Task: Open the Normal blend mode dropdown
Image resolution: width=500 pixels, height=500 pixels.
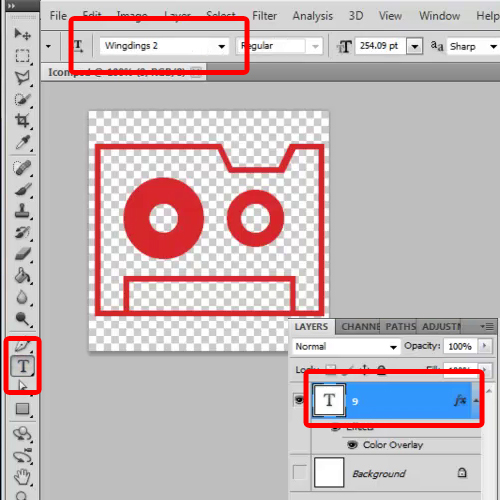Action: [x=346, y=347]
